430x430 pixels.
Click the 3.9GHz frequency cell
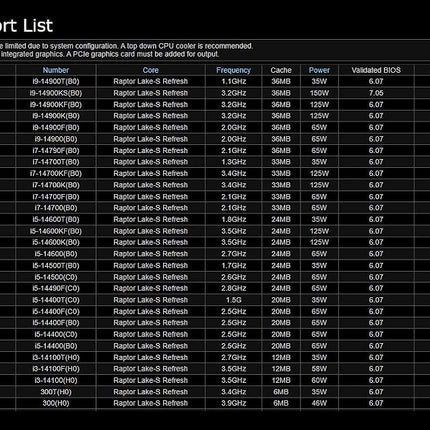click(233, 403)
